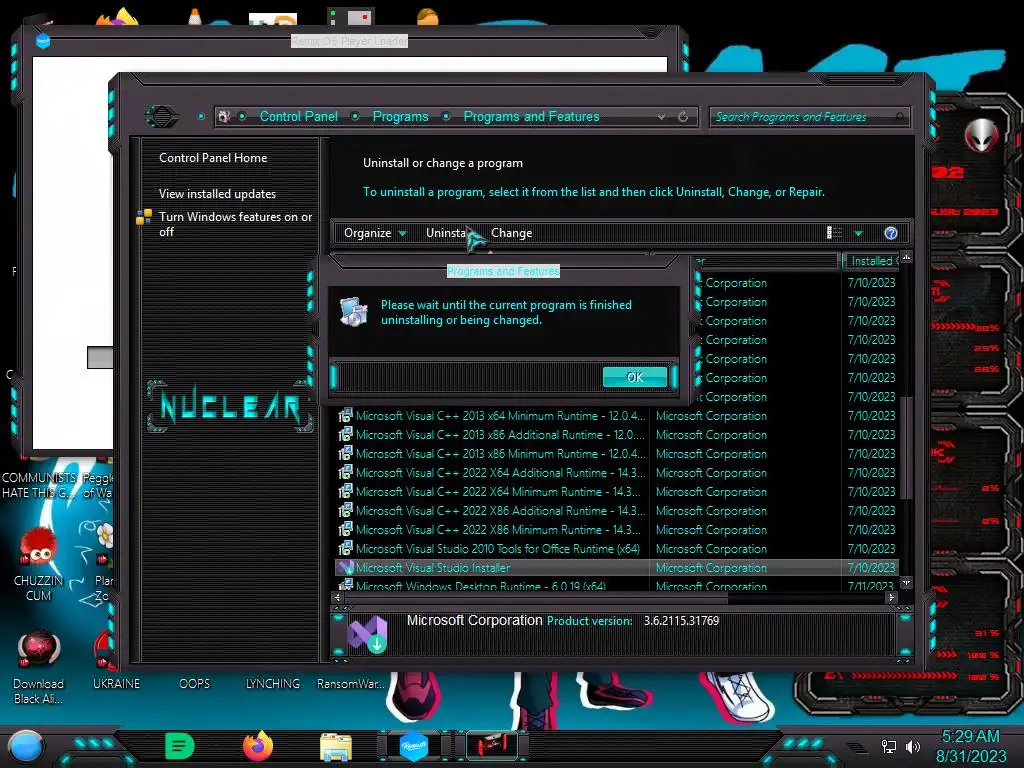Sort by the Installed On column header

point(872,261)
